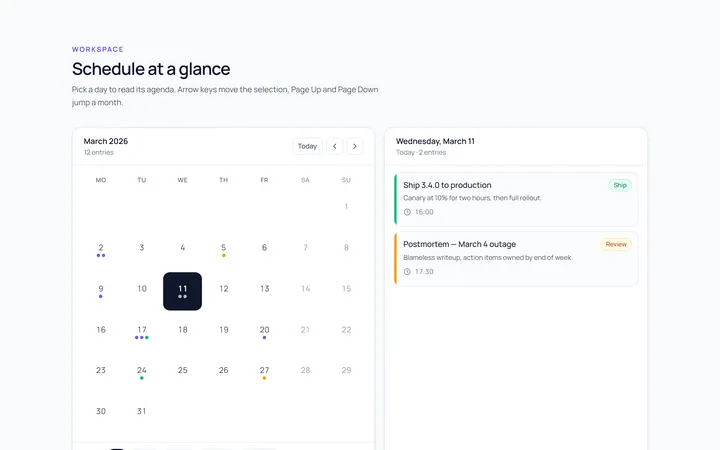
Task: Choose March 18 in the calendar
Action: pyautogui.click(x=183, y=330)
